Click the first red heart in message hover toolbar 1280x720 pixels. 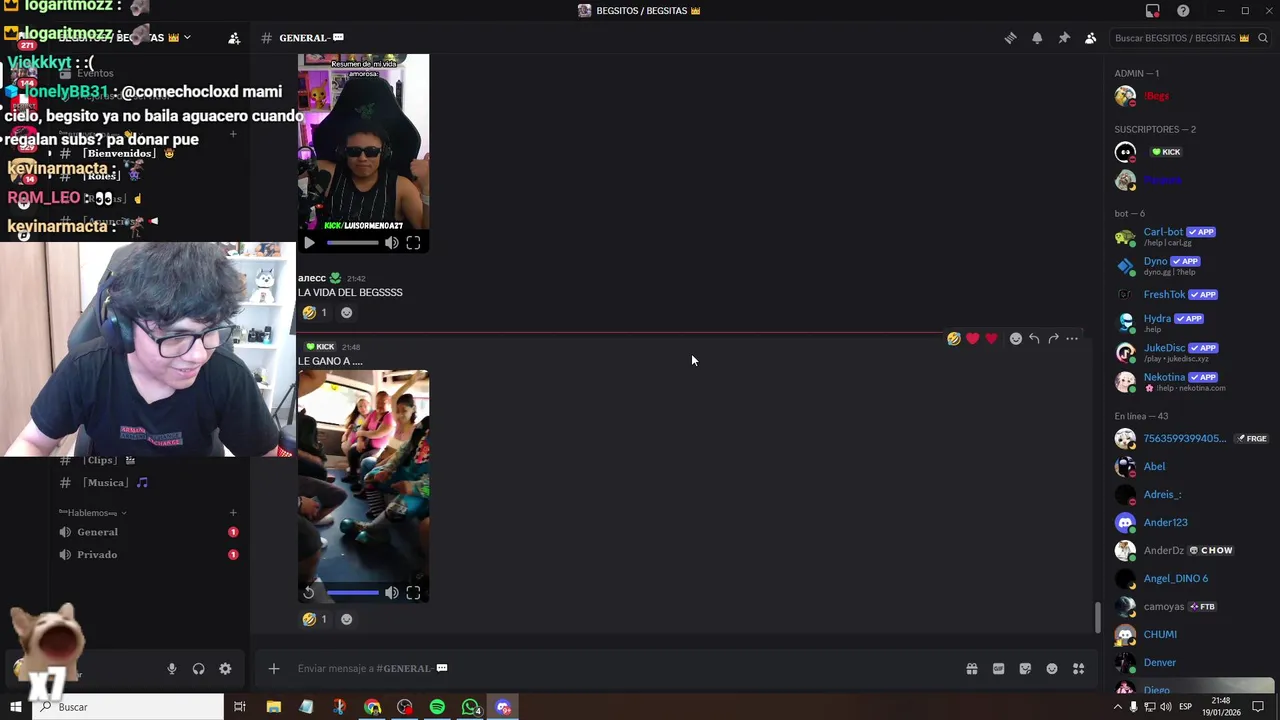pos(973,339)
